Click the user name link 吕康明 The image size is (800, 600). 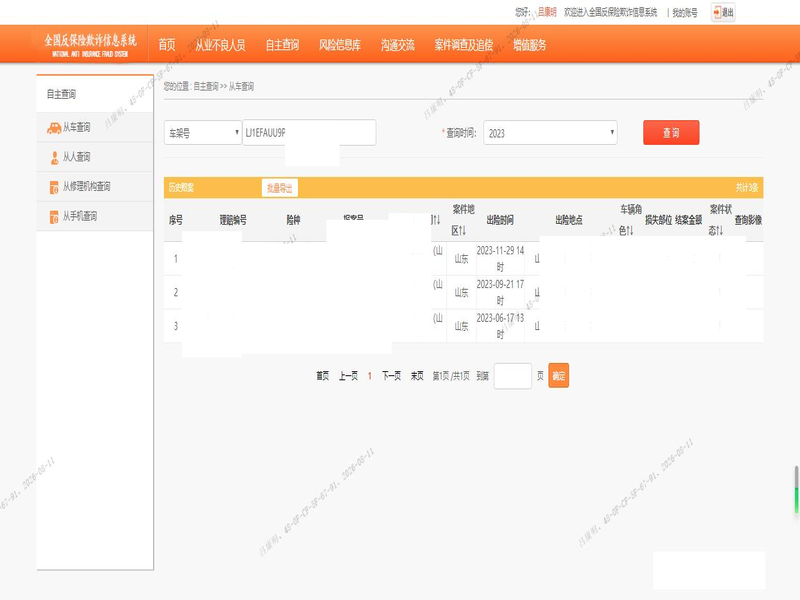click(547, 12)
